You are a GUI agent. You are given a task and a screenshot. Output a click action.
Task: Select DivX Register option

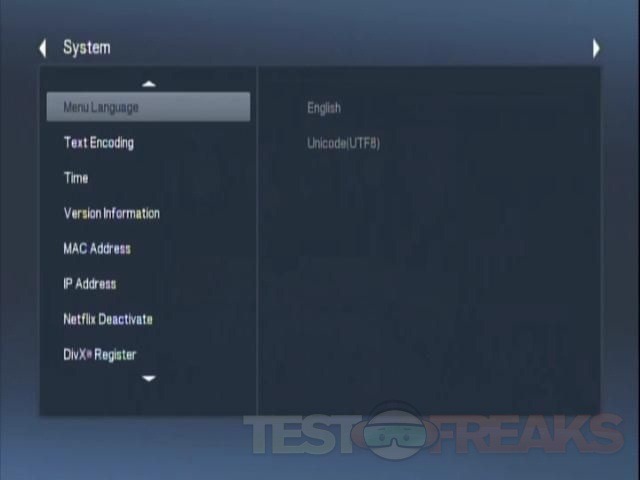(x=100, y=354)
